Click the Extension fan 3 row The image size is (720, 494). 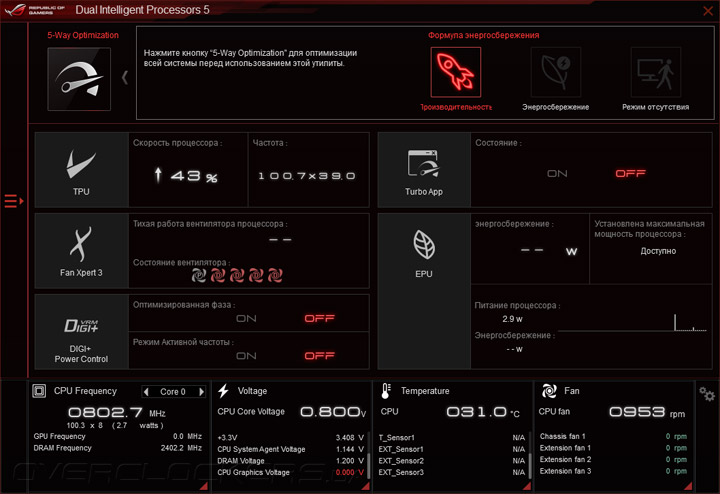613,471
